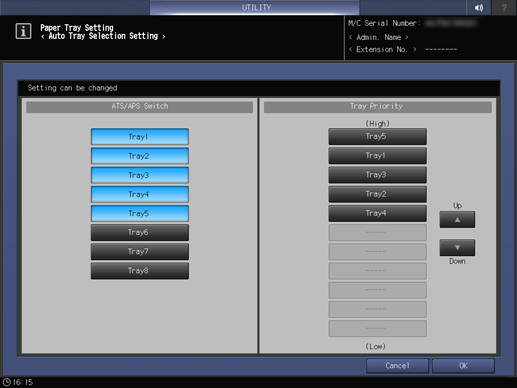
Task: Open the UTILITY tab
Action: click(255, 7)
